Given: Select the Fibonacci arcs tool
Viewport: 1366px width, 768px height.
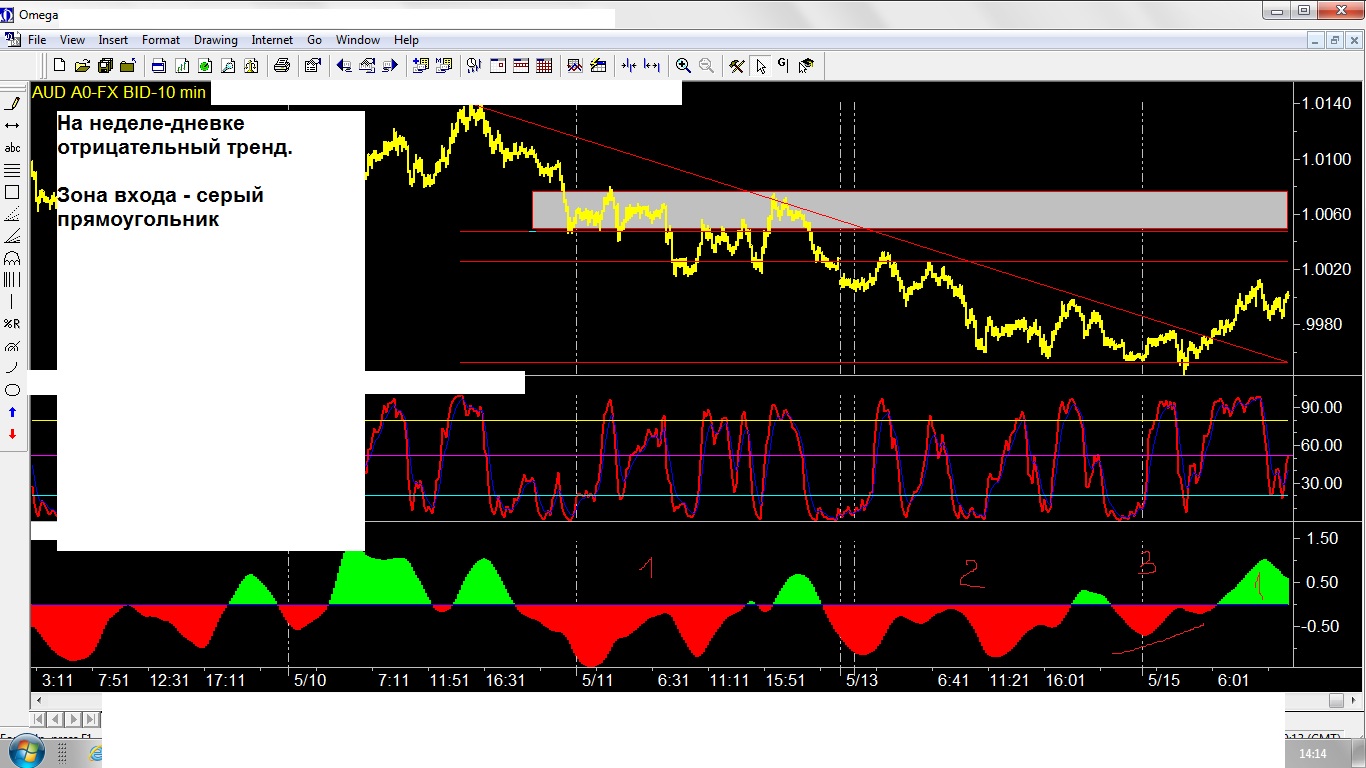Looking at the screenshot, I should coord(13,258).
